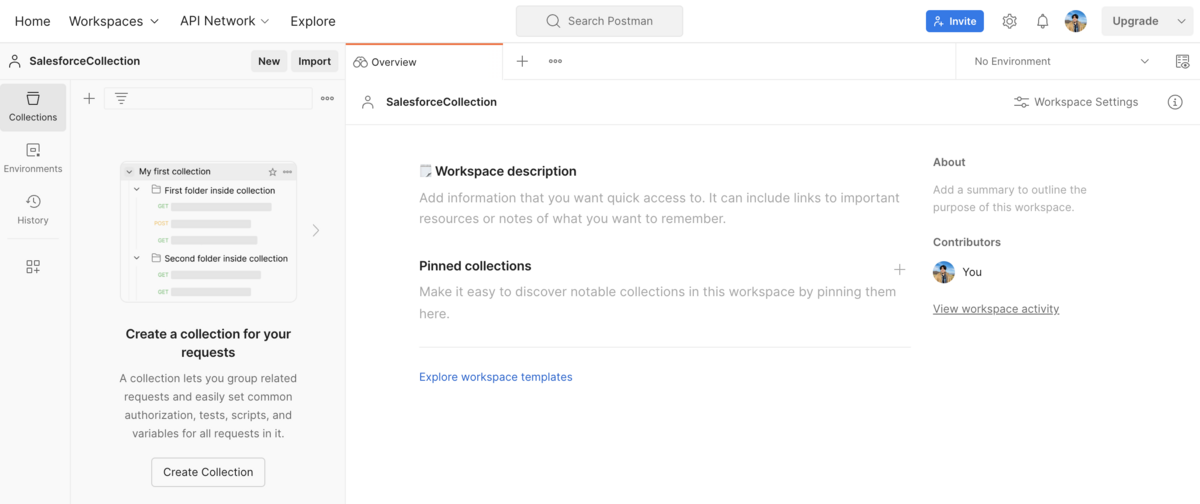The height and width of the screenshot is (504, 1200).
Task: Open the environment quick look icon
Action: point(1183,61)
